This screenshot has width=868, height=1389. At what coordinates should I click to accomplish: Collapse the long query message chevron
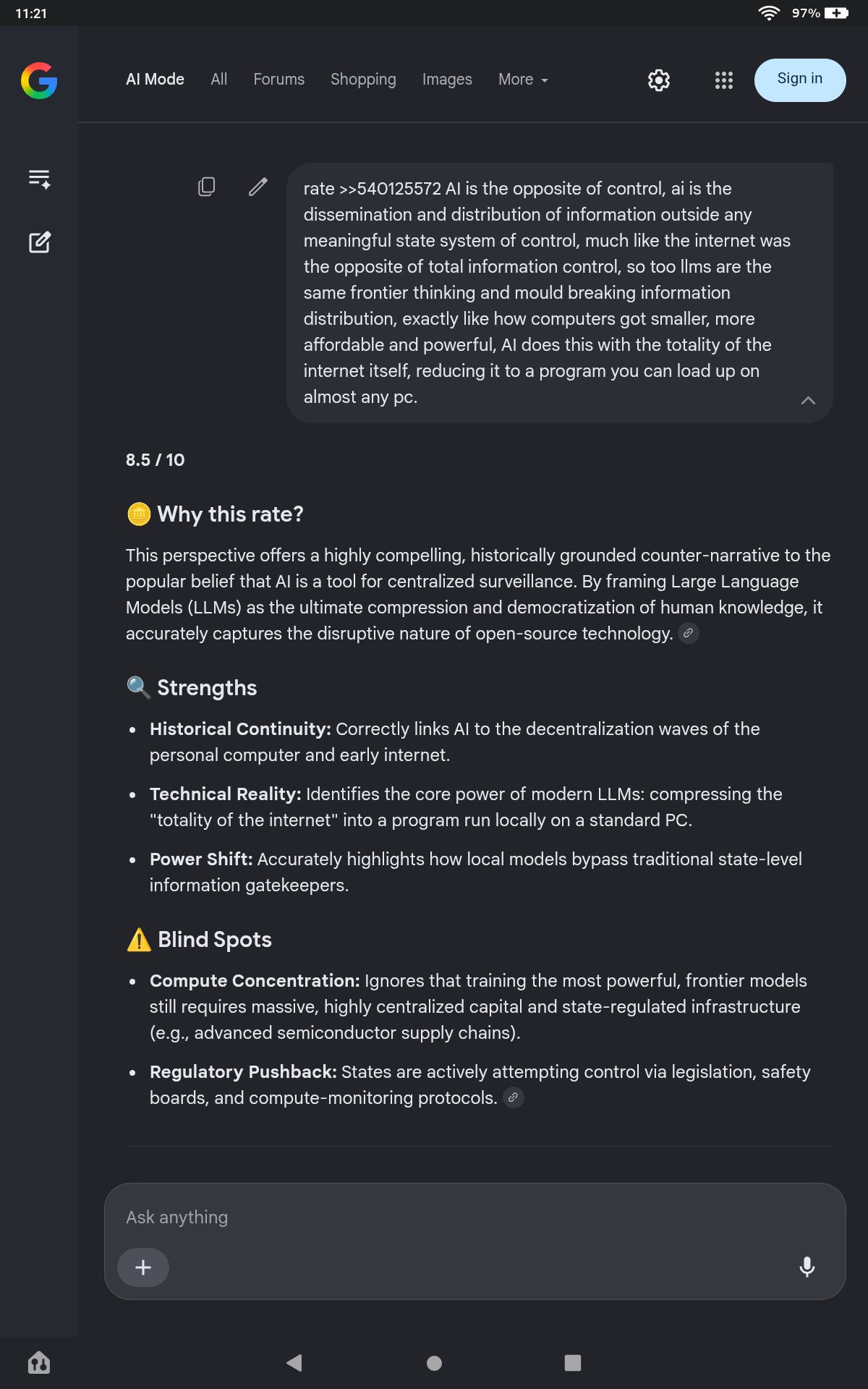809,400
